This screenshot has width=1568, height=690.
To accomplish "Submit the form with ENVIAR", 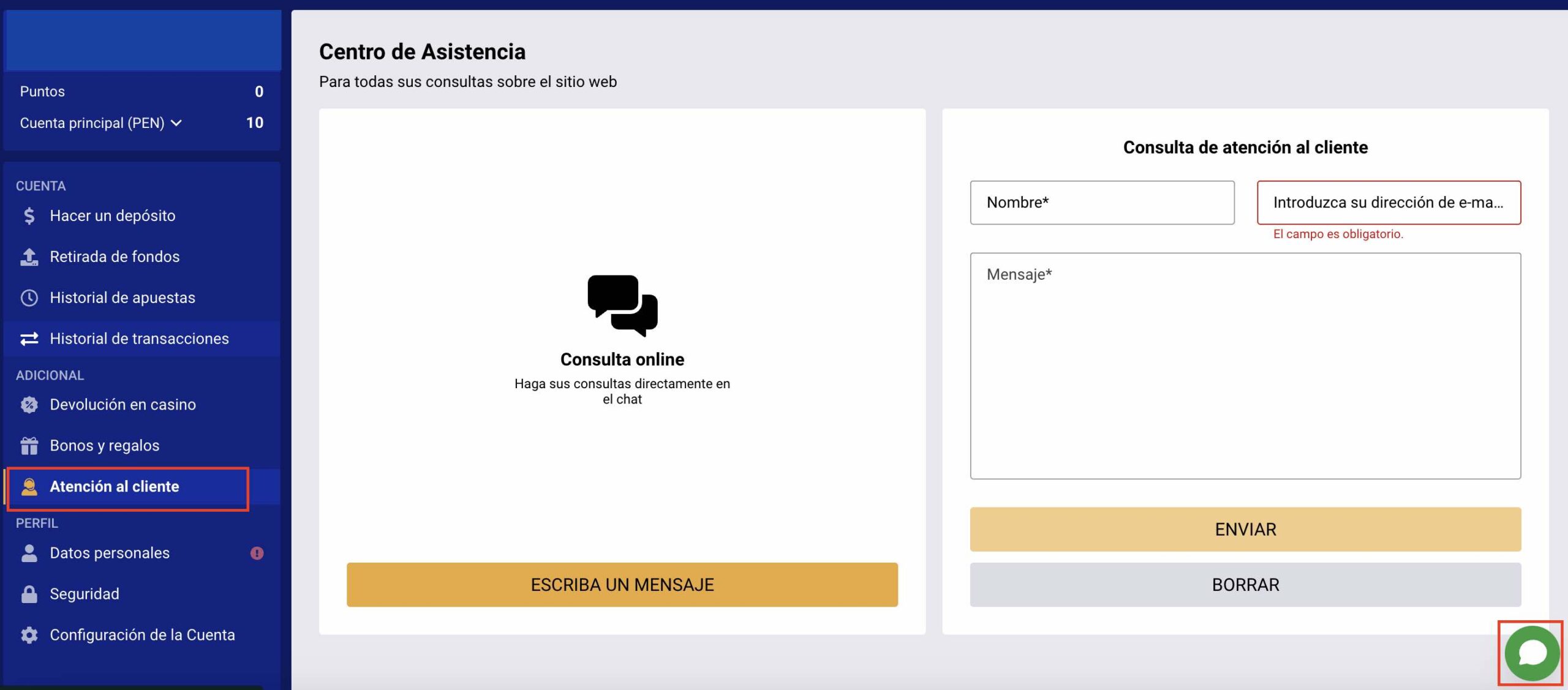I will pyautogui.click(x=1245, y=529).
